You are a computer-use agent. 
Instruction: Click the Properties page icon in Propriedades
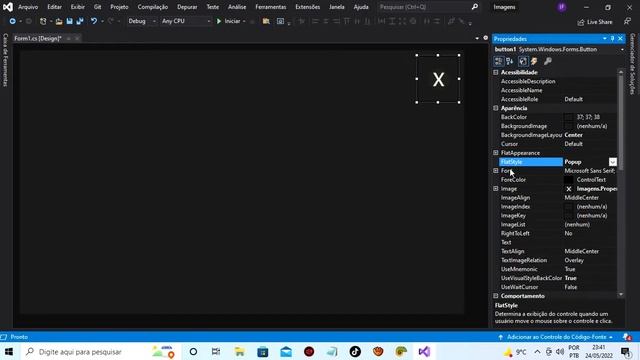coord(523,61)
